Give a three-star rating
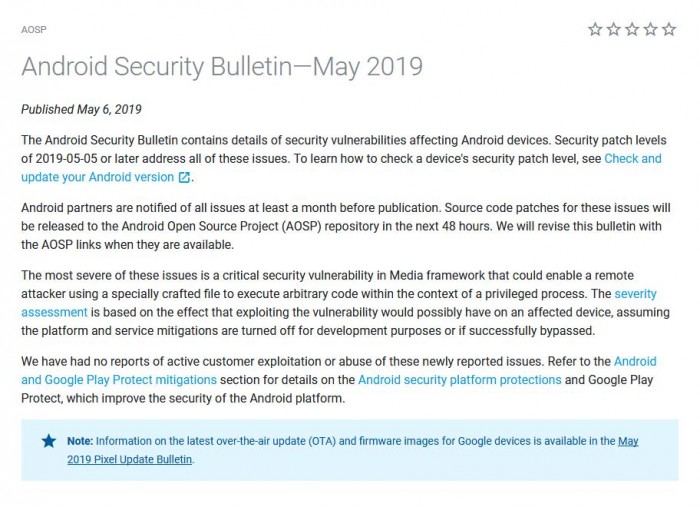The width and height of the screenshot is (700, 507). [633, 30]
